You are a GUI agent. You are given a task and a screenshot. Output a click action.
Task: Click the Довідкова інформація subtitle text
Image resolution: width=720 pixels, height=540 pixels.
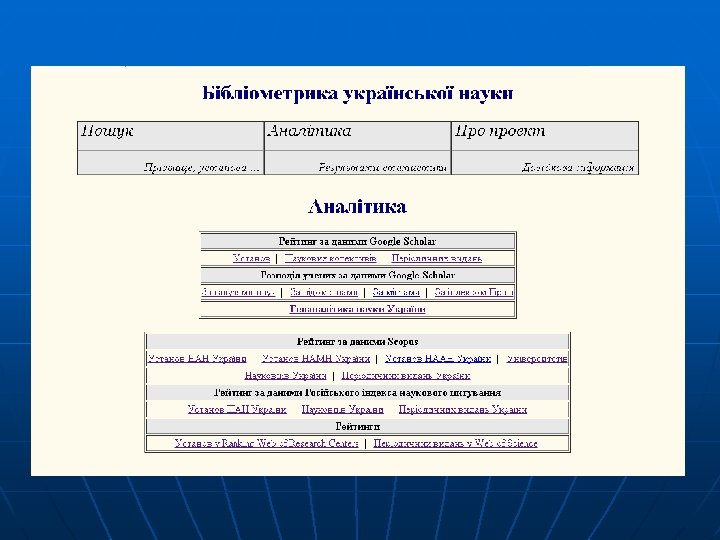coord(578,168)
